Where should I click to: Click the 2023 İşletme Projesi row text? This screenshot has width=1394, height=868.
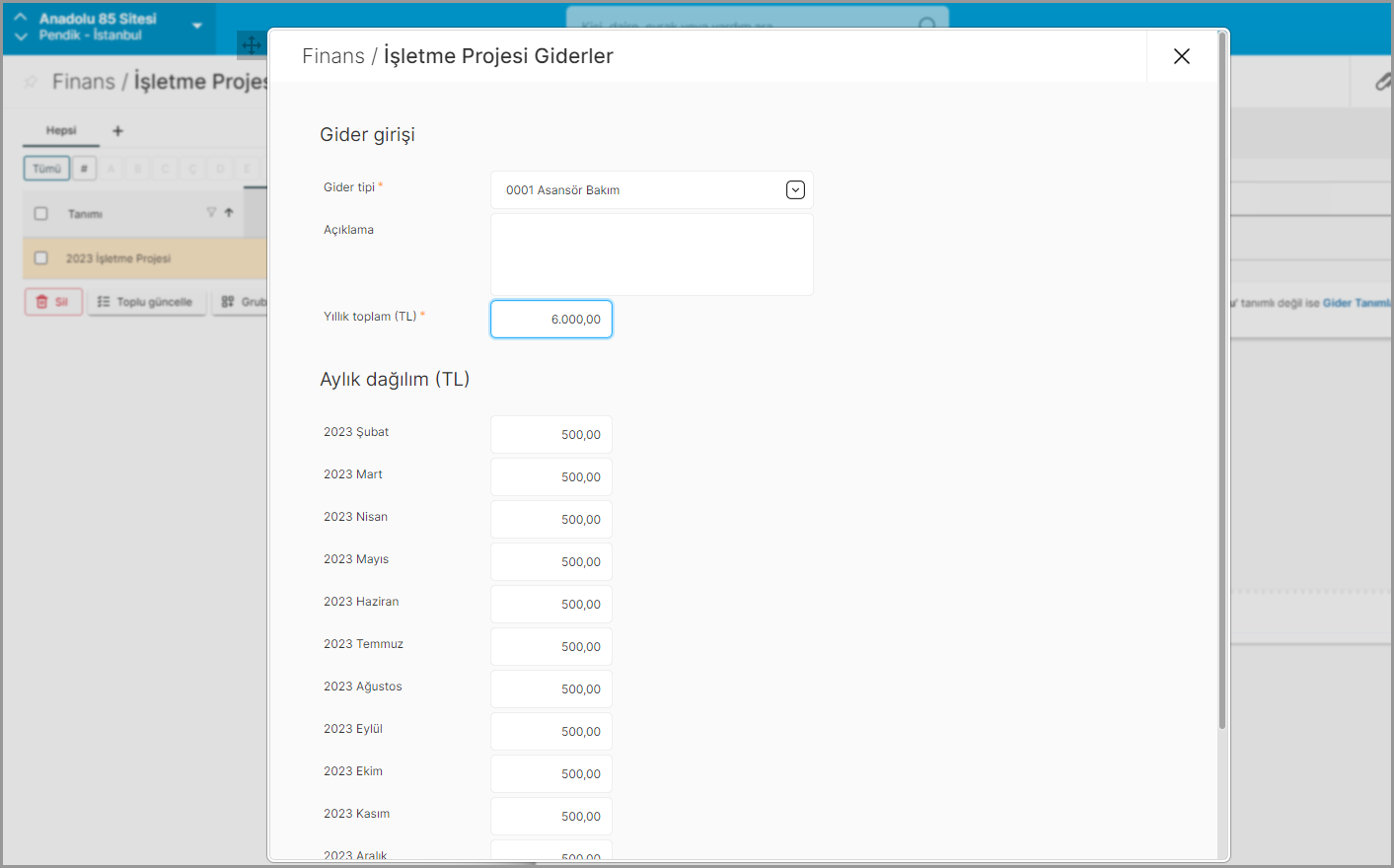pyautogui.click(x=118, y=258)
